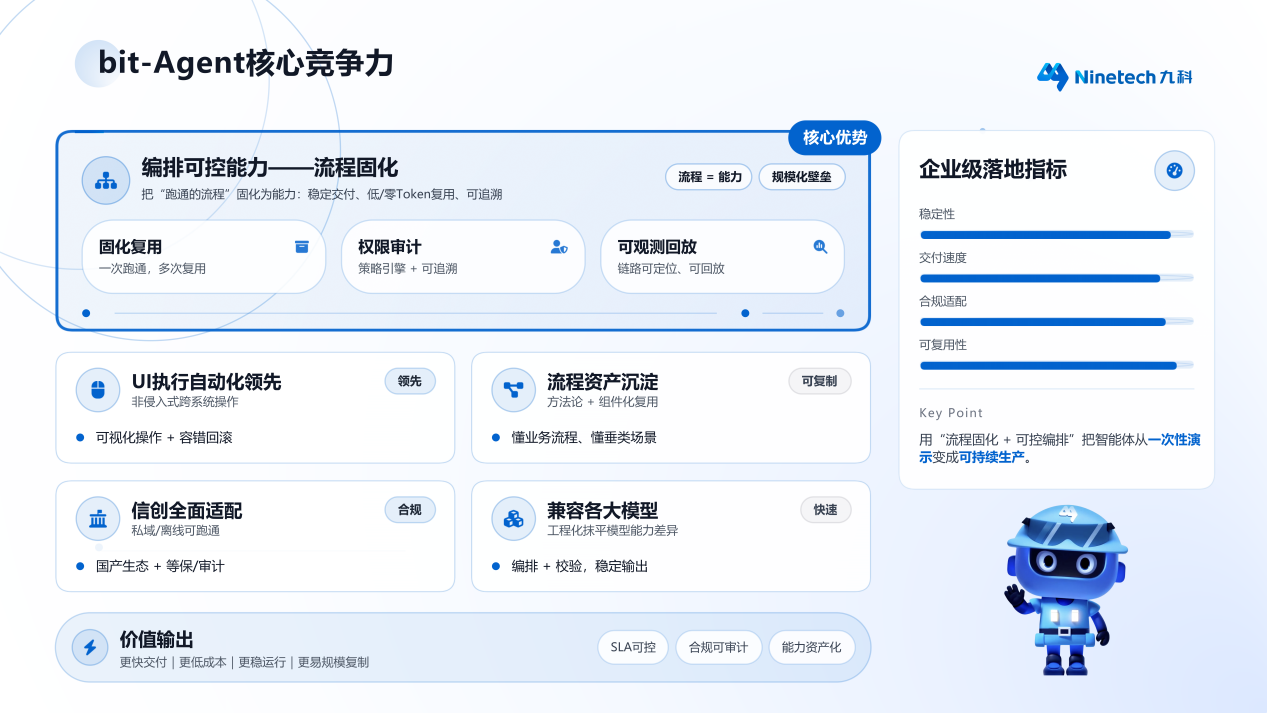The image size is (1267, 713).
Task: Click the mouse icon beside UI执行自动化领先
Action: pos(98,390)
